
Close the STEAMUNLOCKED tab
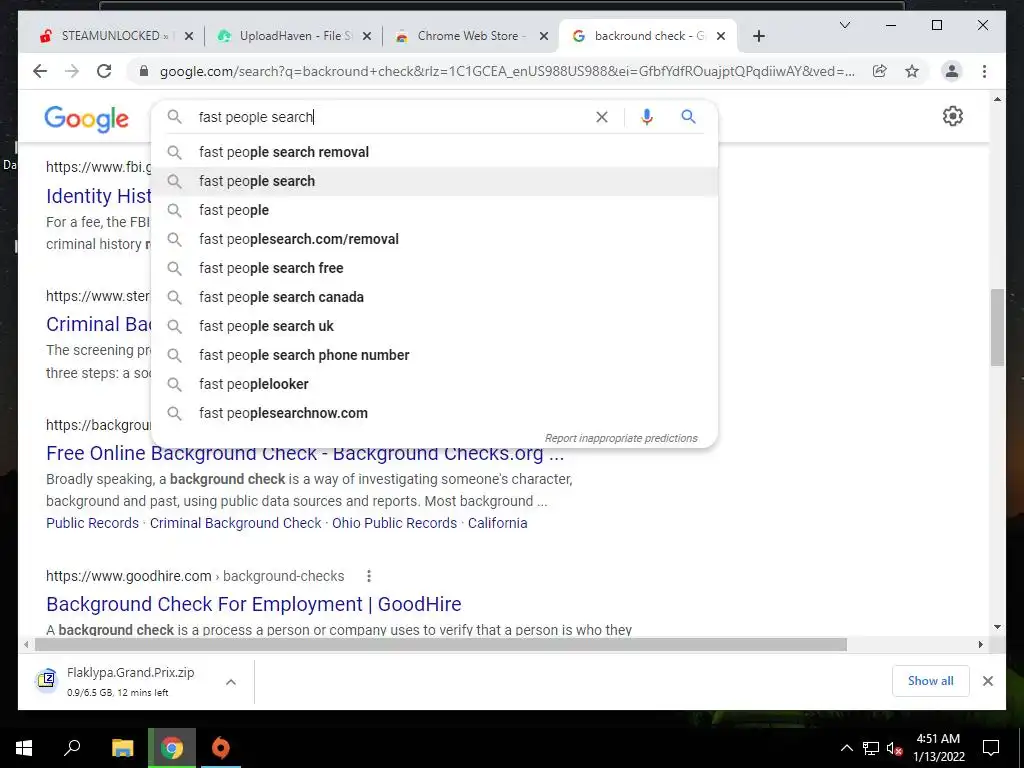point(189,37)
